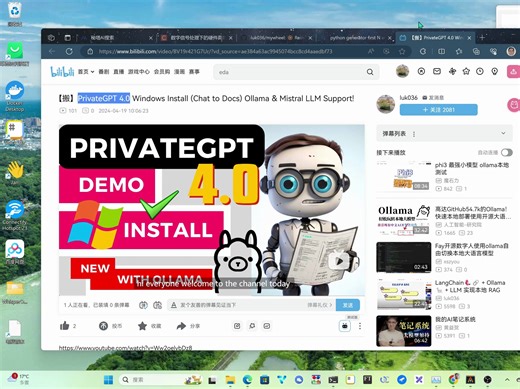The image size is (520, 389).
Task: Open Docker Desktop shortcut on the desktop
Action: pyautogui.click(x=15, y=96)
